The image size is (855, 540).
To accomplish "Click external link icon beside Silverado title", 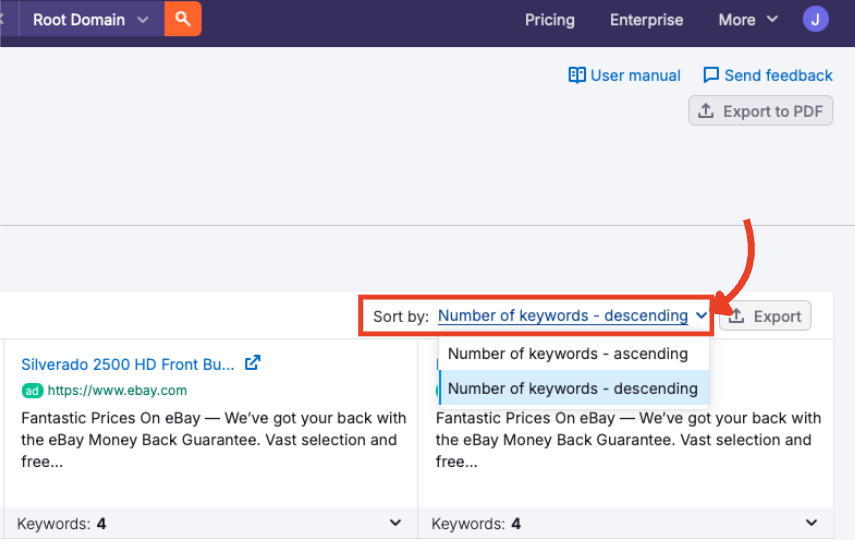I will [x=253, y=363].
